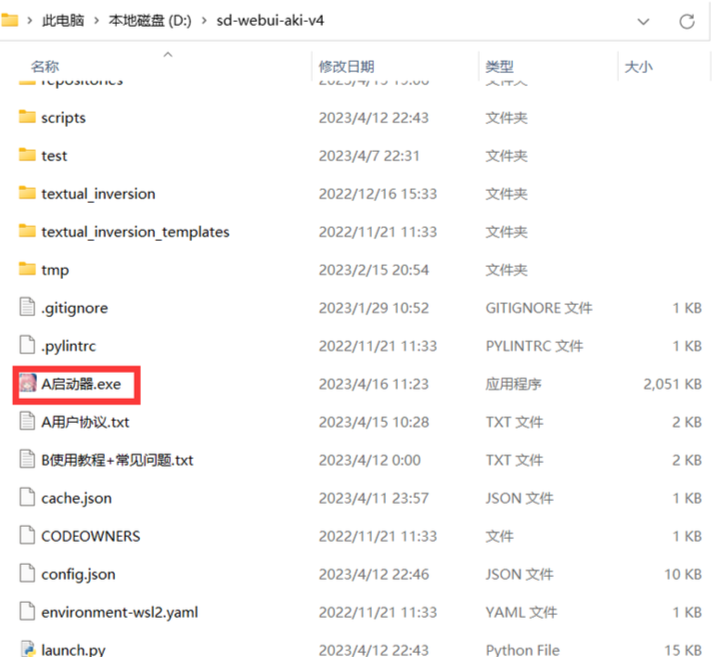
Task: Select the .pylintrc file name
Action: (69, 346)
